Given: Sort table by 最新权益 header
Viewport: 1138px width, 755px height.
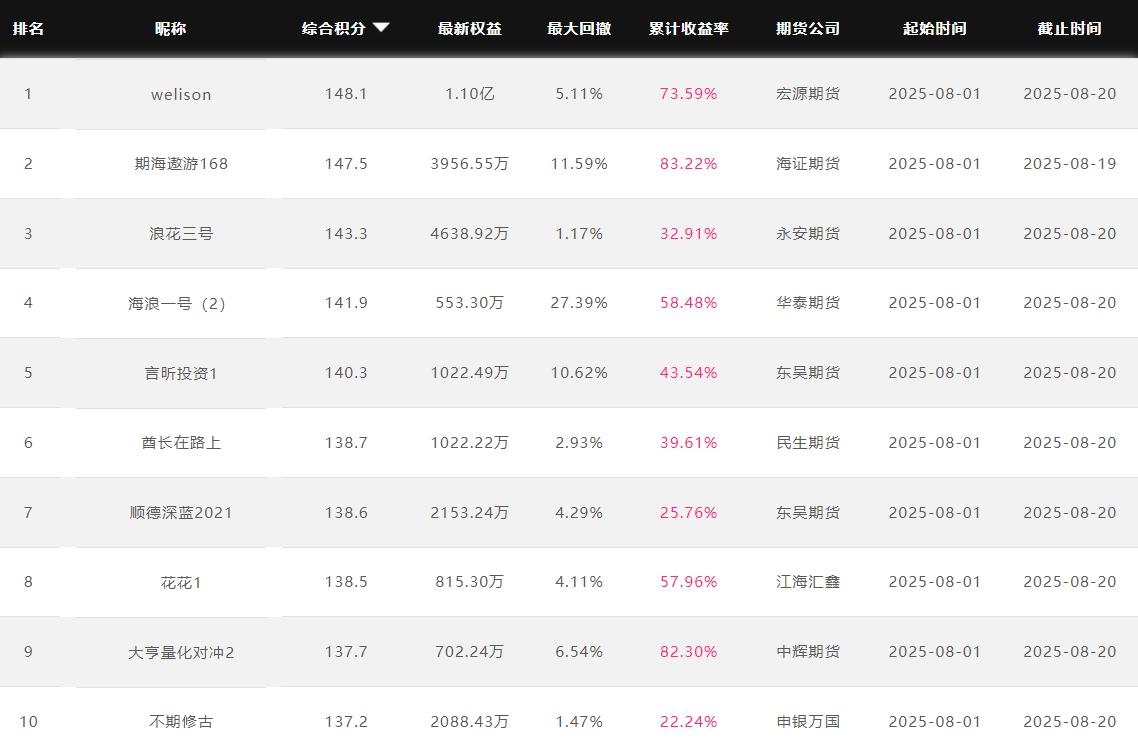Looking at the screenshot, I should click(470, 28).
